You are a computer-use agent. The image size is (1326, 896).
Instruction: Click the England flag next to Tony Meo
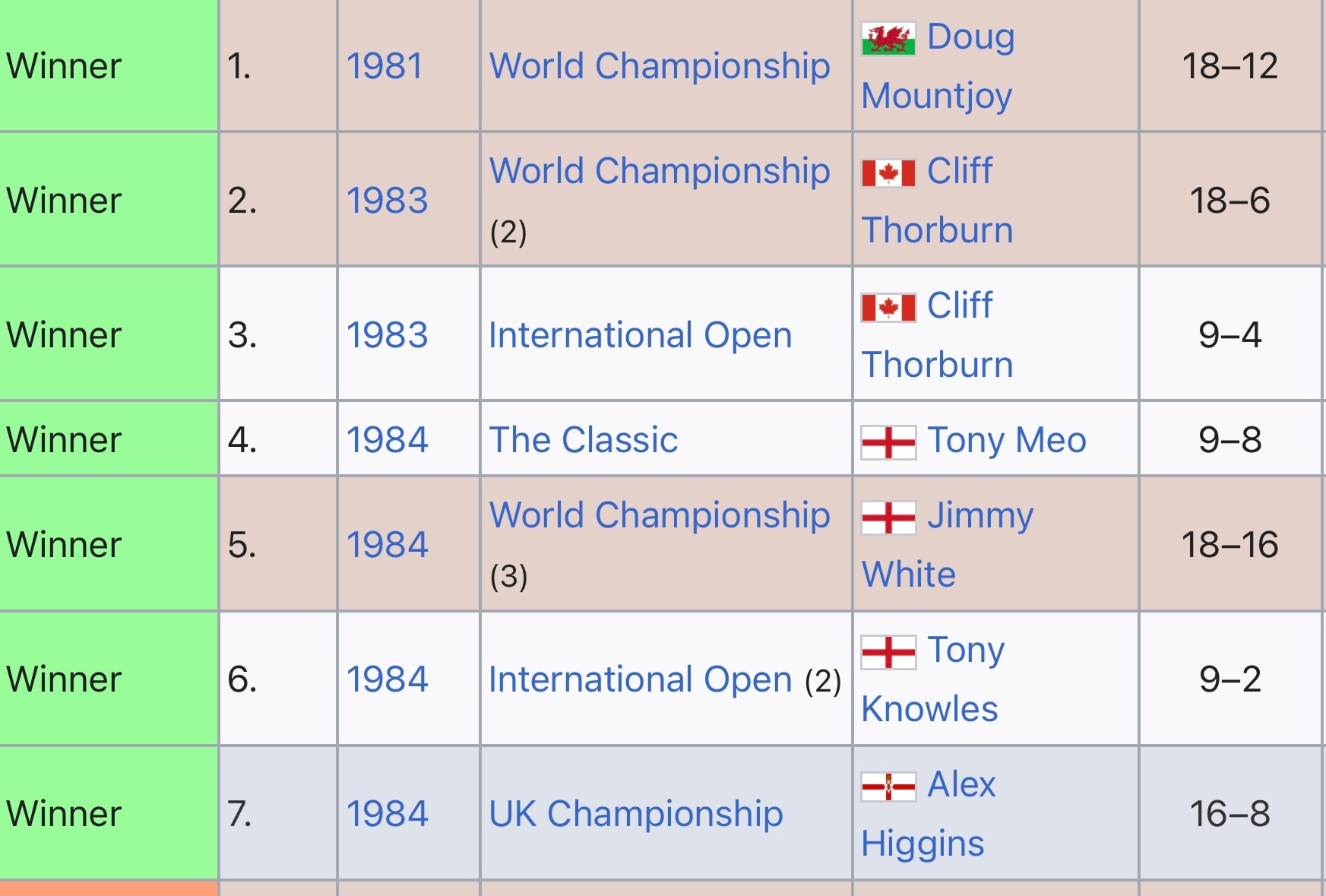coord(888,442)
